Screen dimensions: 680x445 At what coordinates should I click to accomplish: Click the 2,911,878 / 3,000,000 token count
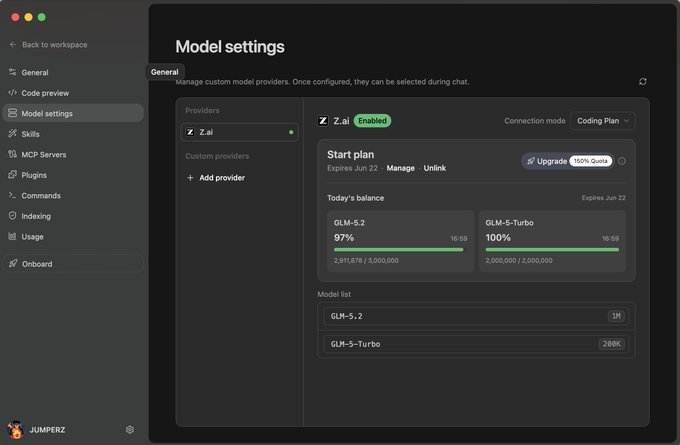[366, 261]
